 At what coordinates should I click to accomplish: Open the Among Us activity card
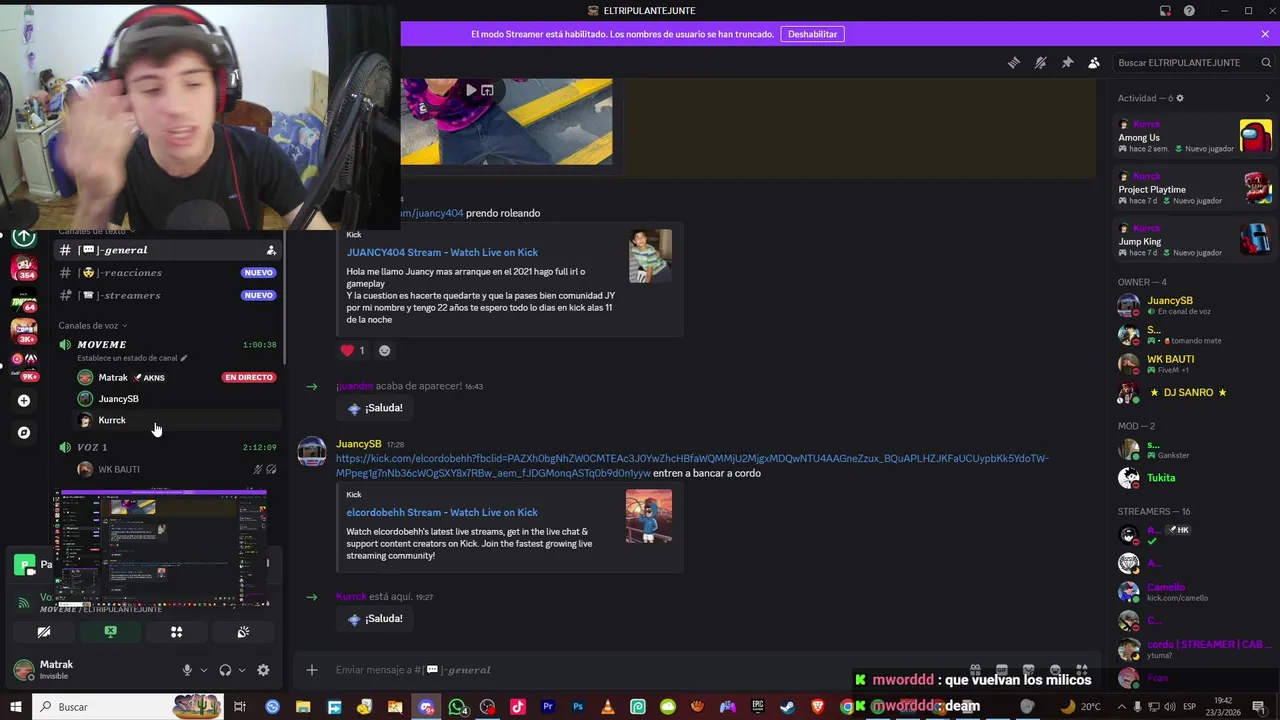(1194, 137)
